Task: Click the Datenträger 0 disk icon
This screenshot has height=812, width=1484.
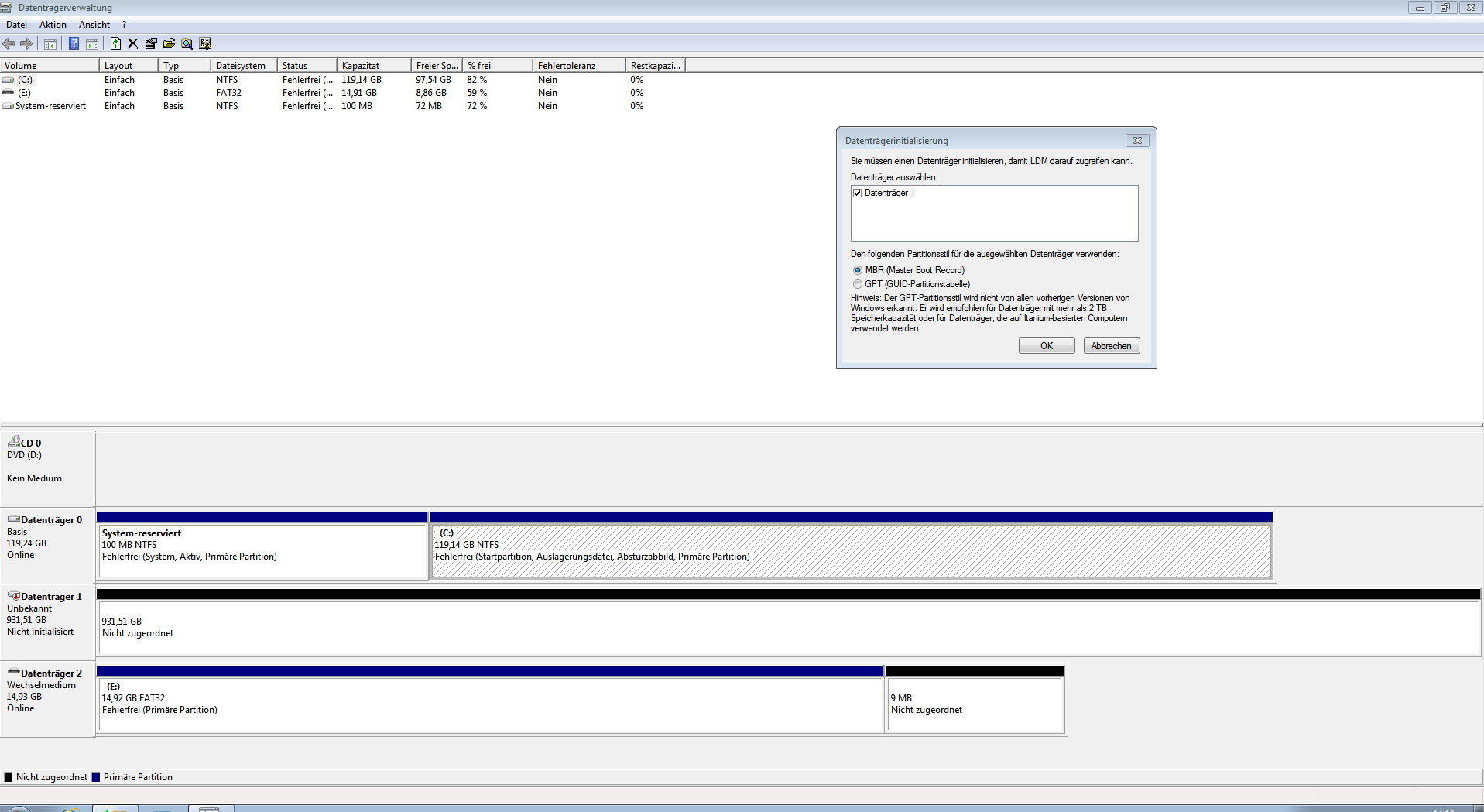Action: pyautogui.click(x=14, y=519)
